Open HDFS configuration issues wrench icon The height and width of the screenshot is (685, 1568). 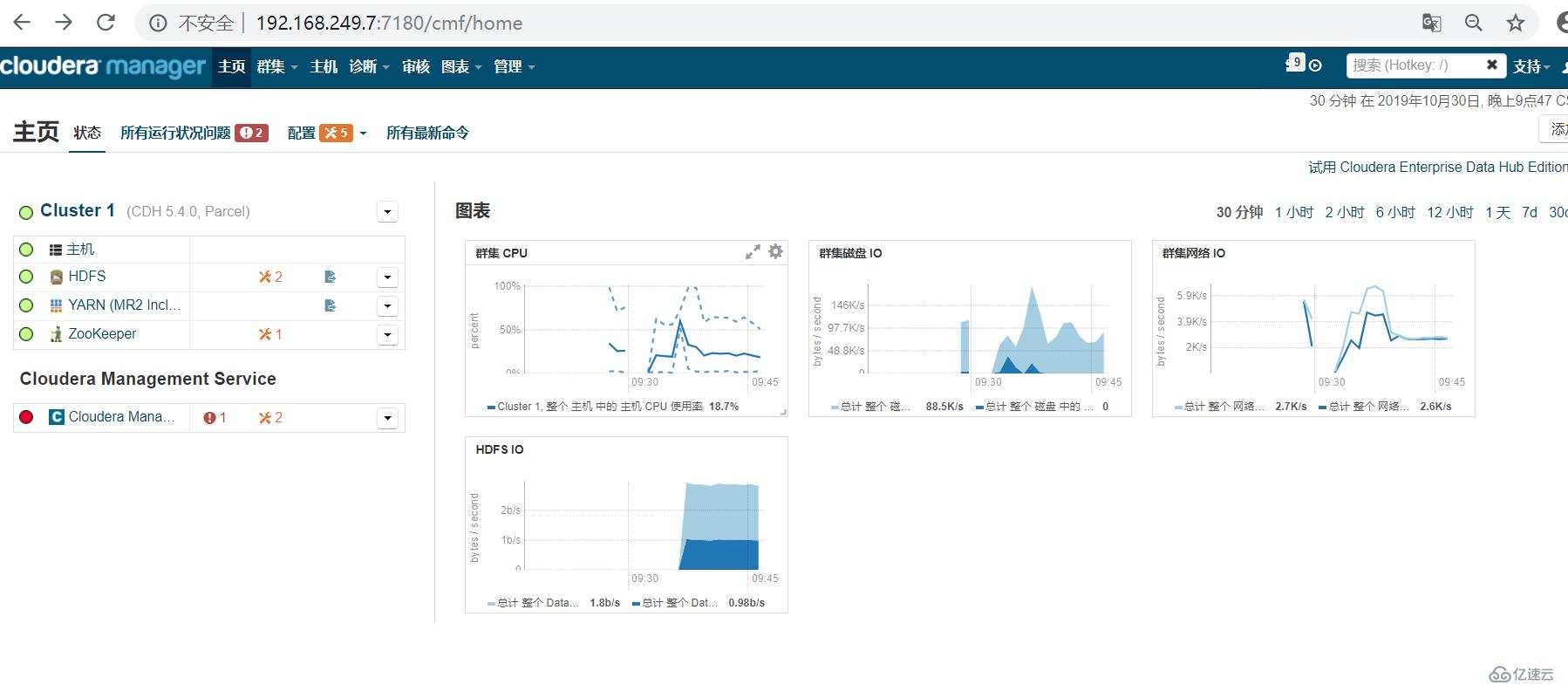tap(270, 277)
